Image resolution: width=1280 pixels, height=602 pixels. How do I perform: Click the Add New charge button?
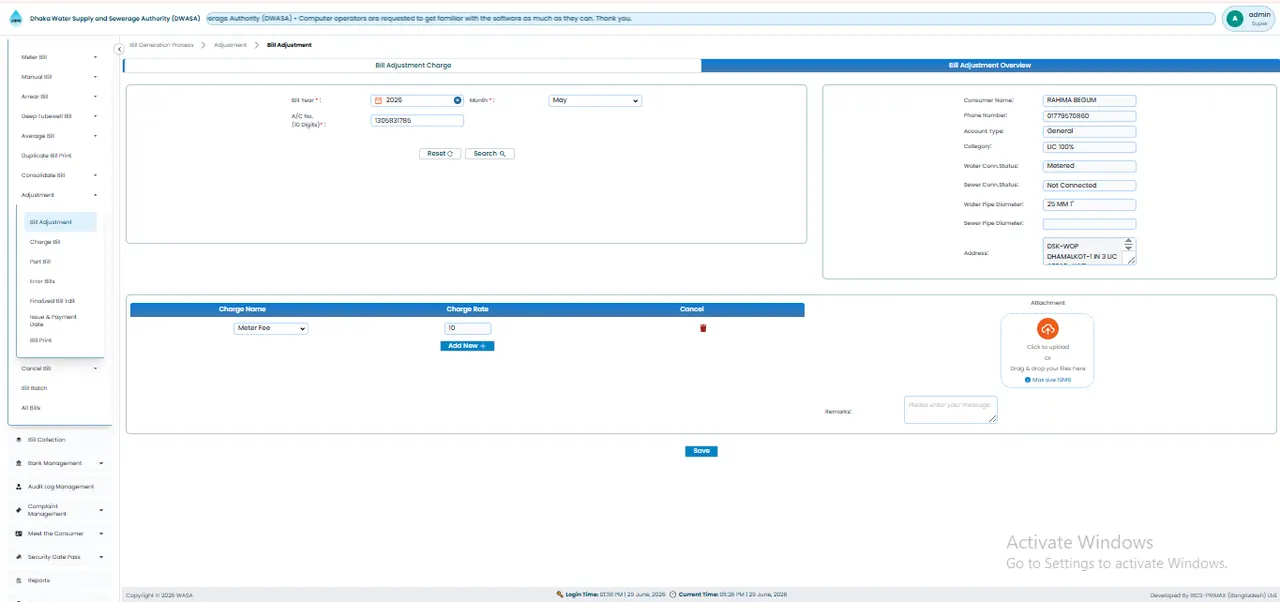click(467, 346)
